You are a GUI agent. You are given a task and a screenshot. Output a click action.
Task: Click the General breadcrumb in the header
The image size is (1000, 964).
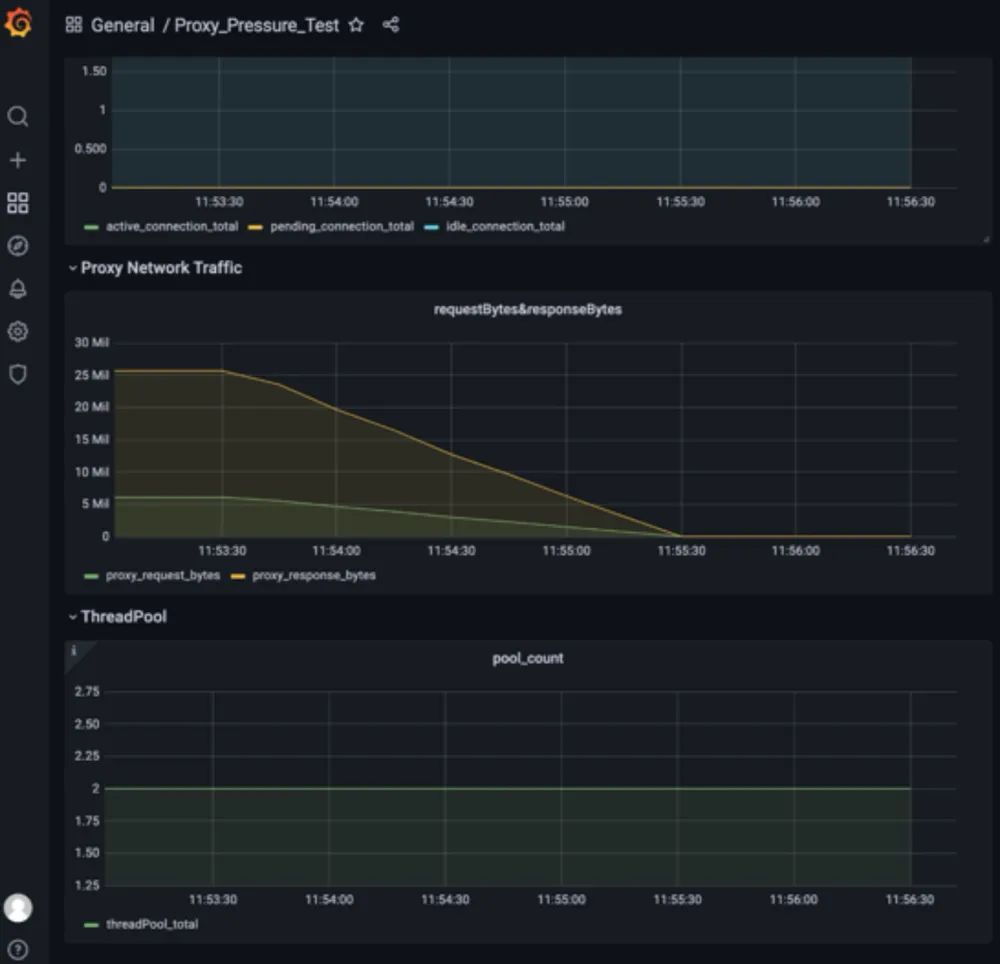point(122,25)
